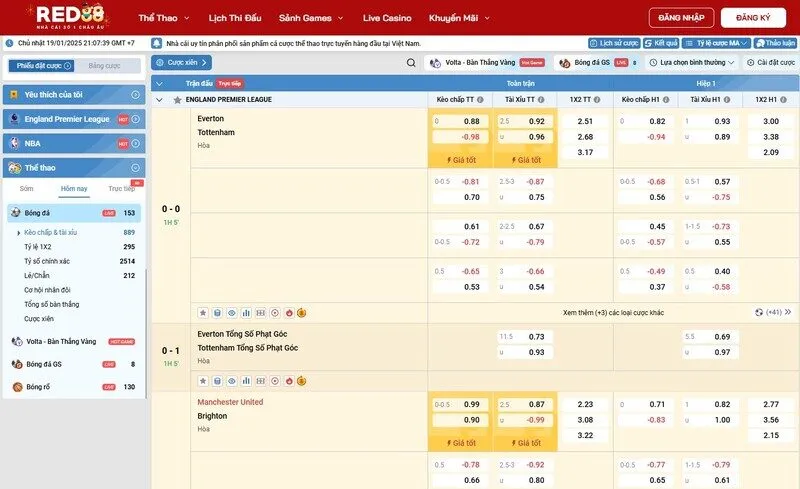
Task: Select Bóng đá sidebar row with 153
Action: tap(74, 213)
